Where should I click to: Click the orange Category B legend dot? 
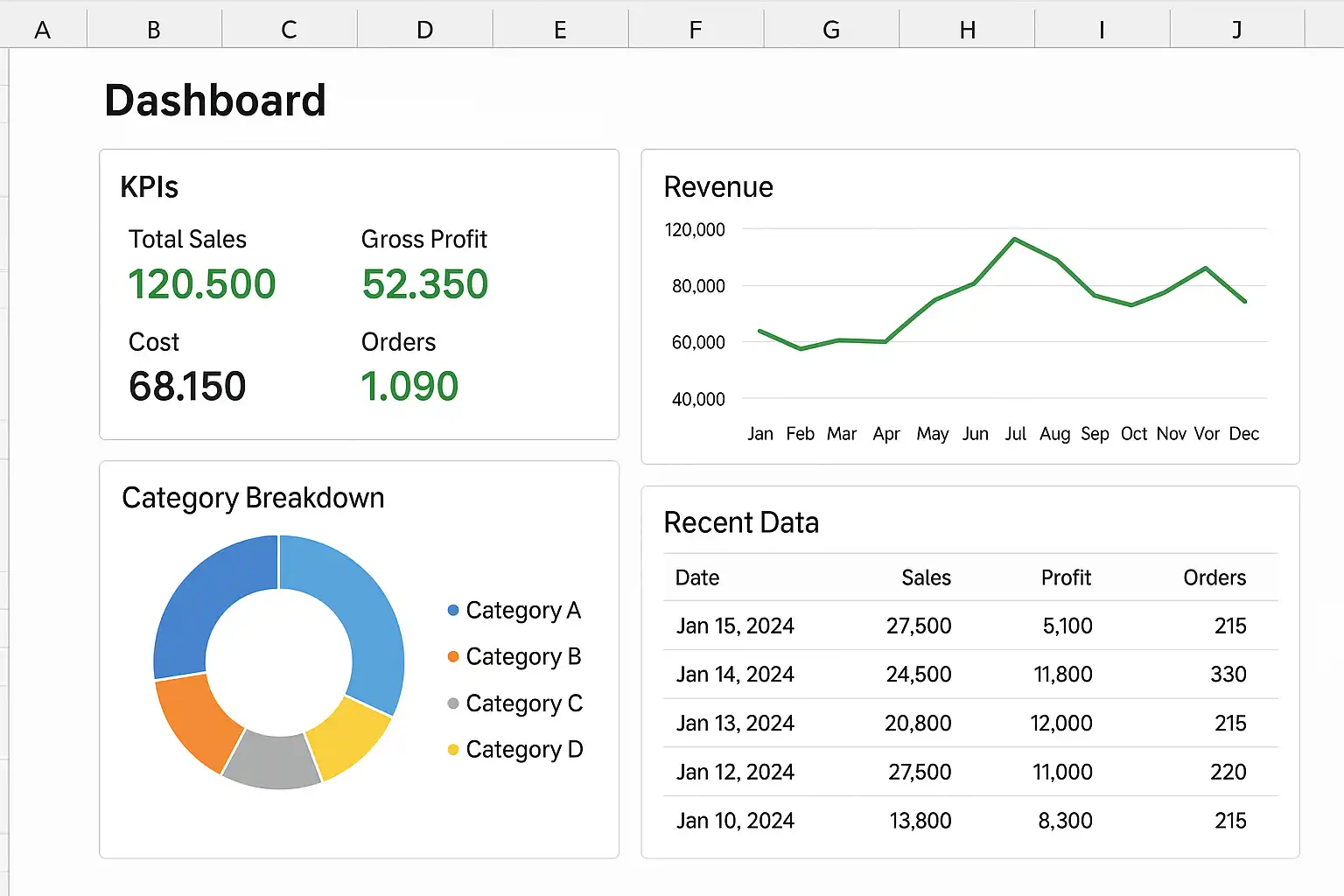tap(453, 656)
